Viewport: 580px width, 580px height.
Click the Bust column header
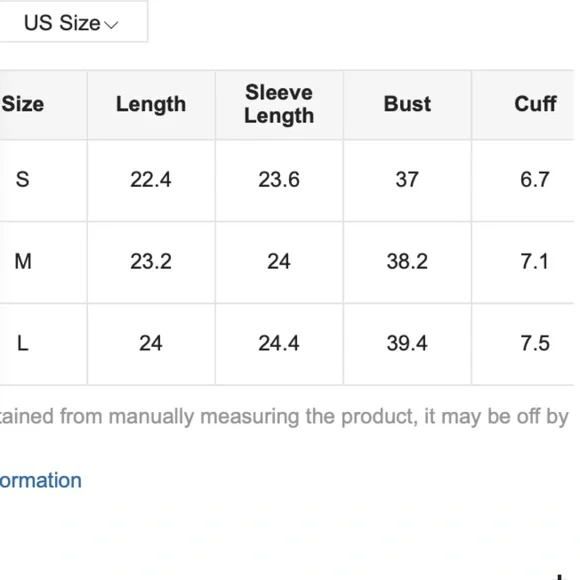pyautogui.click(x=407, y=104)
